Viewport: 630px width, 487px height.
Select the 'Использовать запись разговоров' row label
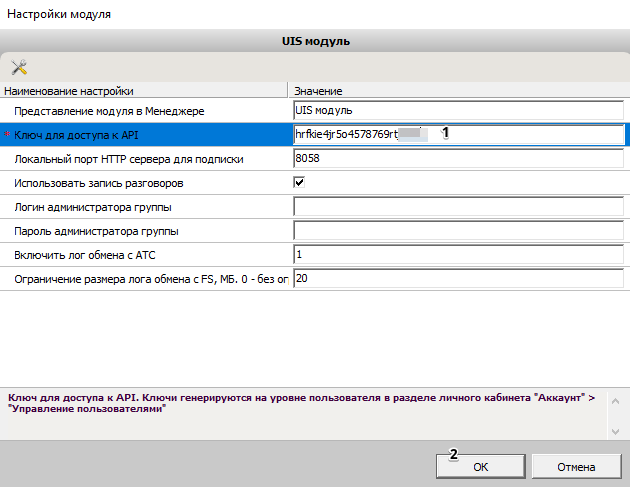(x=99, y=183)
